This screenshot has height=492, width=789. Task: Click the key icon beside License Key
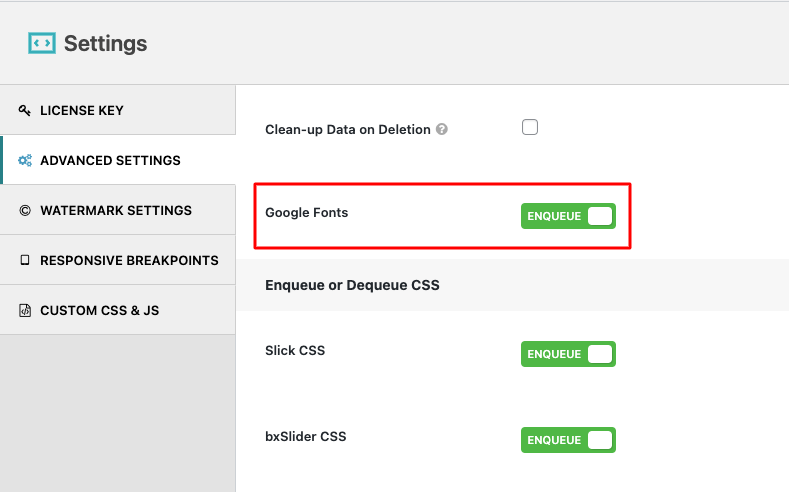(x=25, y=110)
